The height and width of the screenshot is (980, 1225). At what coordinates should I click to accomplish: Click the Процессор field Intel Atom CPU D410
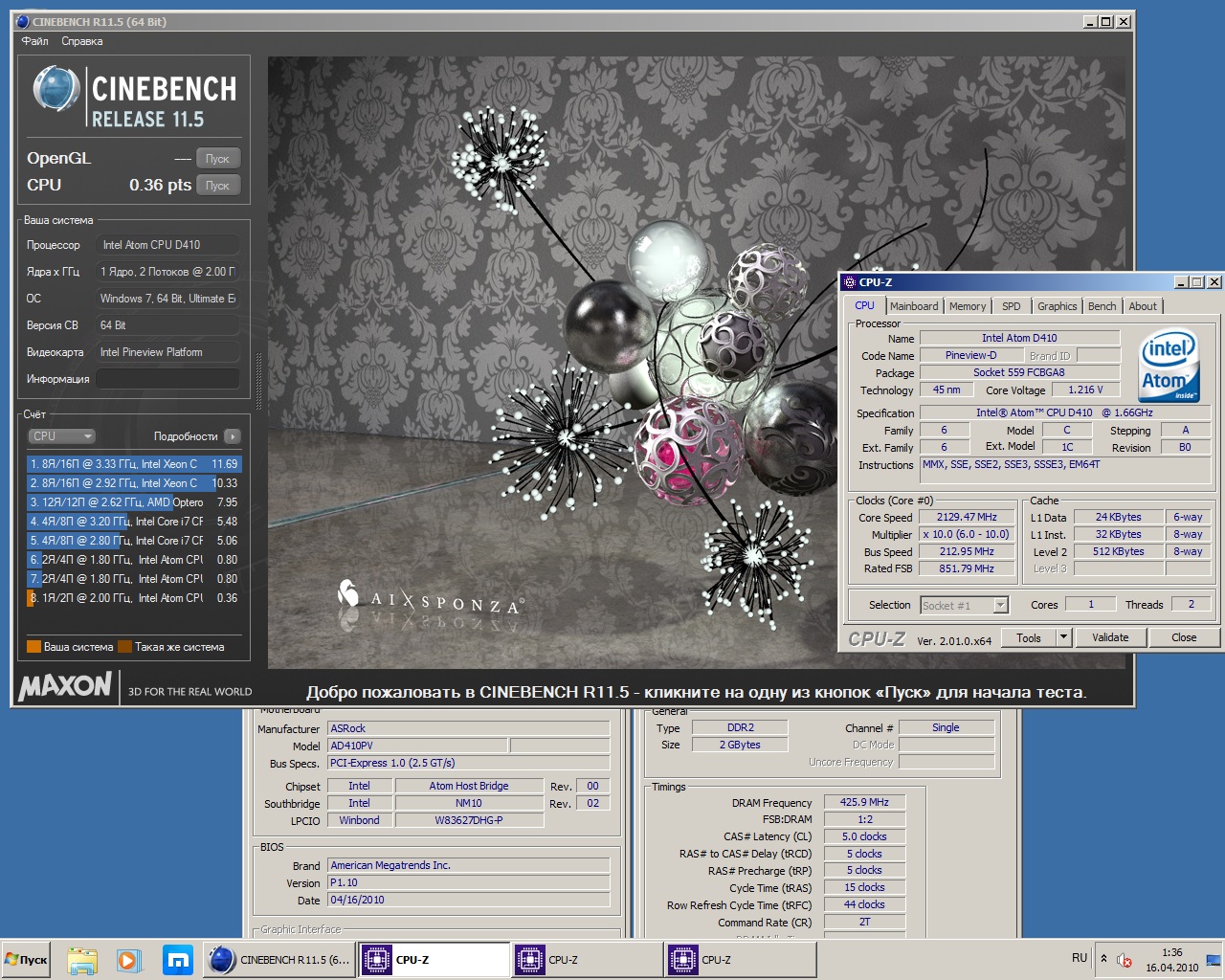click(x=167, y=245)
